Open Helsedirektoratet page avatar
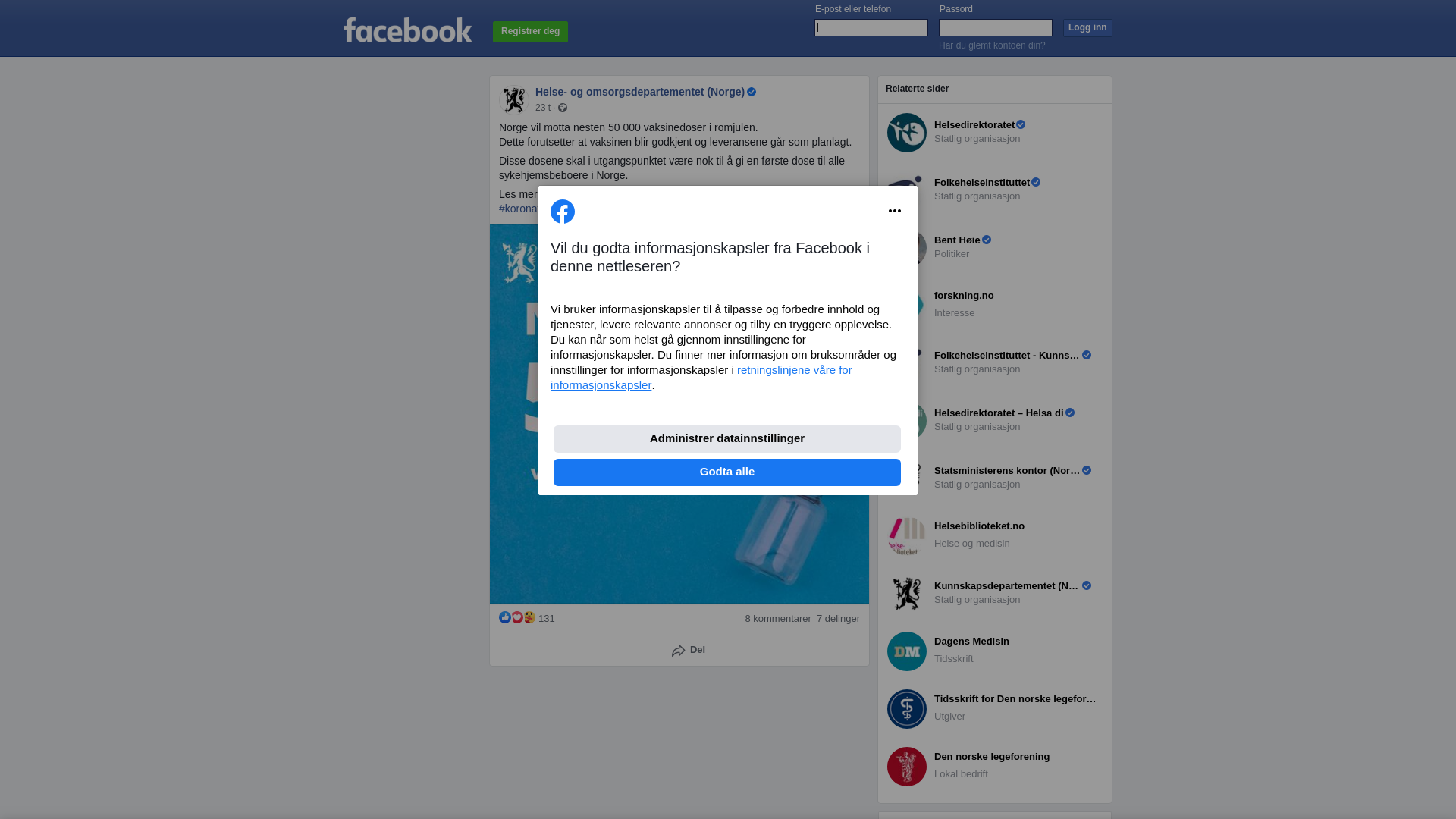1456x819 pixels. point(907,133)
